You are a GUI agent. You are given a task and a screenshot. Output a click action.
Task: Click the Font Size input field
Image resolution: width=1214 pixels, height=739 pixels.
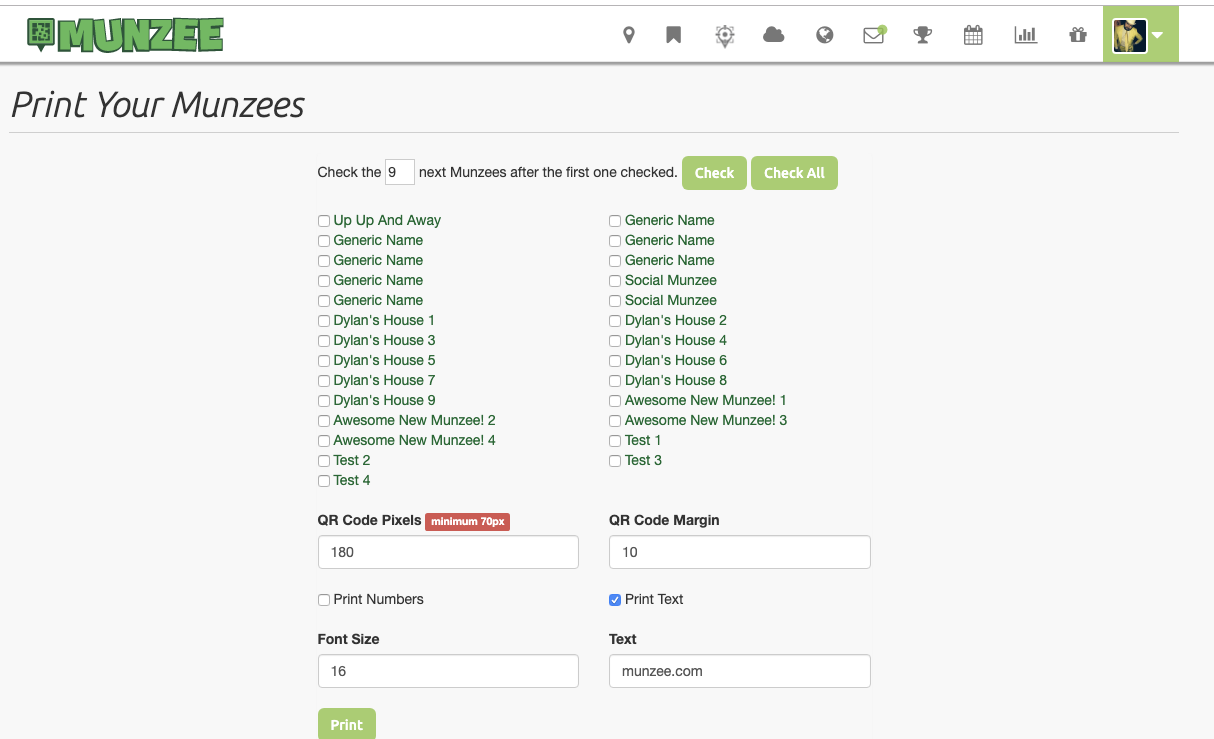coord(448,671)
